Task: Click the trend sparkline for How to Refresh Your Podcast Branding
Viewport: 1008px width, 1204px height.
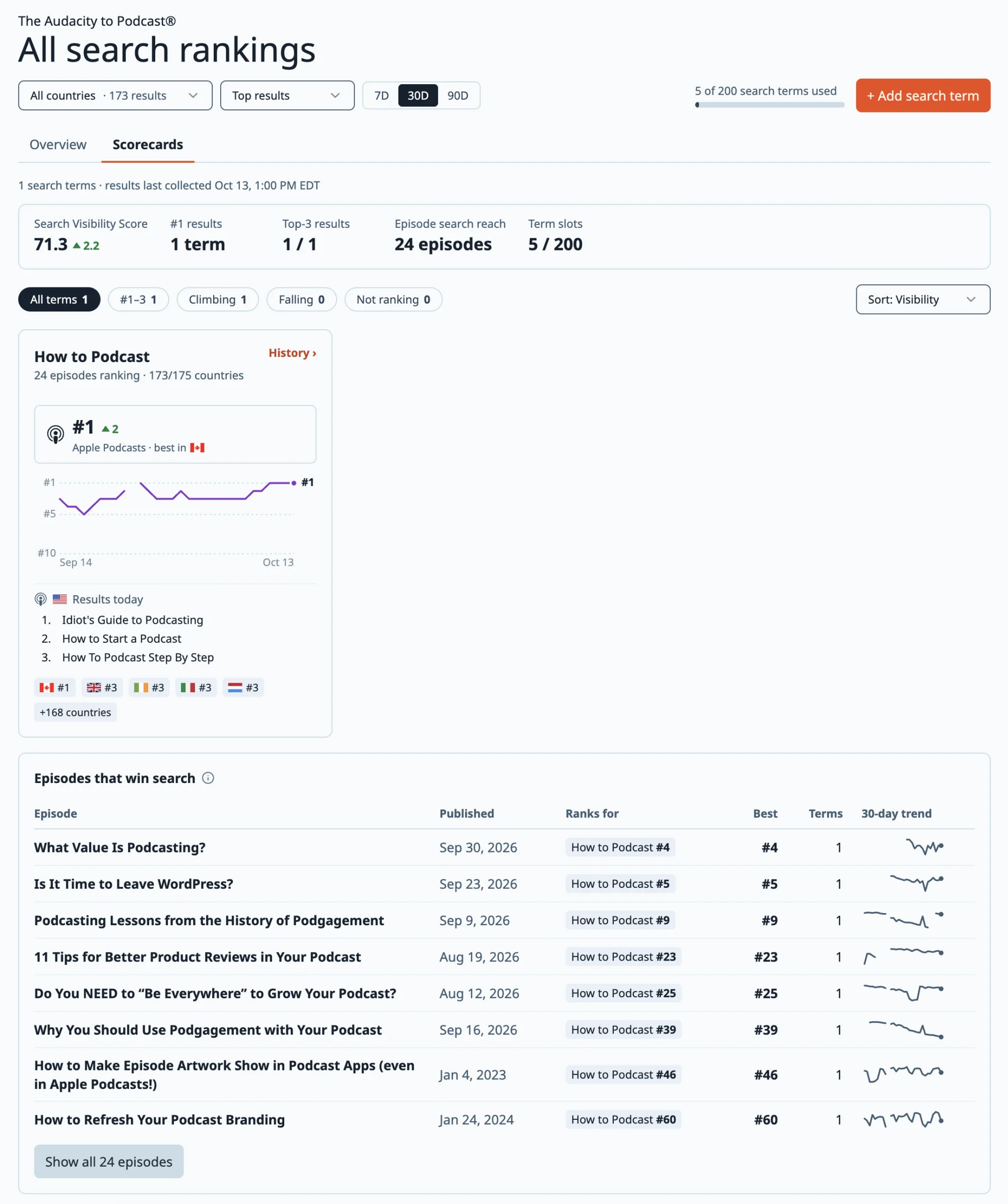Action: tap(903, 1119)
